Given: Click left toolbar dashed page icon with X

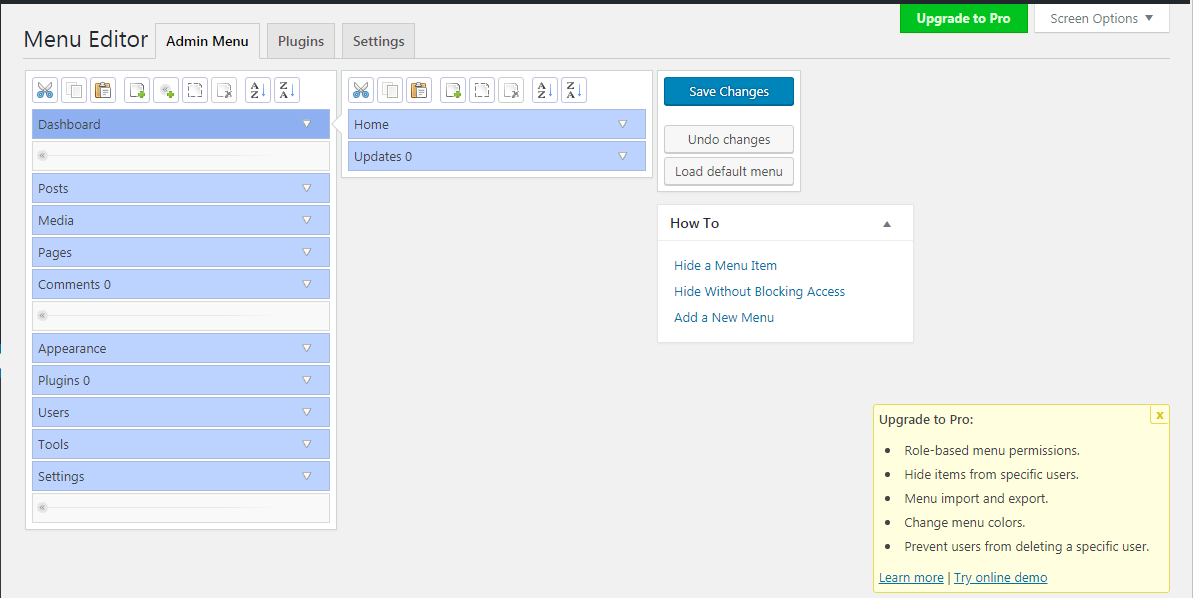Looking at the screenshot, I should click(x=224, y=91).
